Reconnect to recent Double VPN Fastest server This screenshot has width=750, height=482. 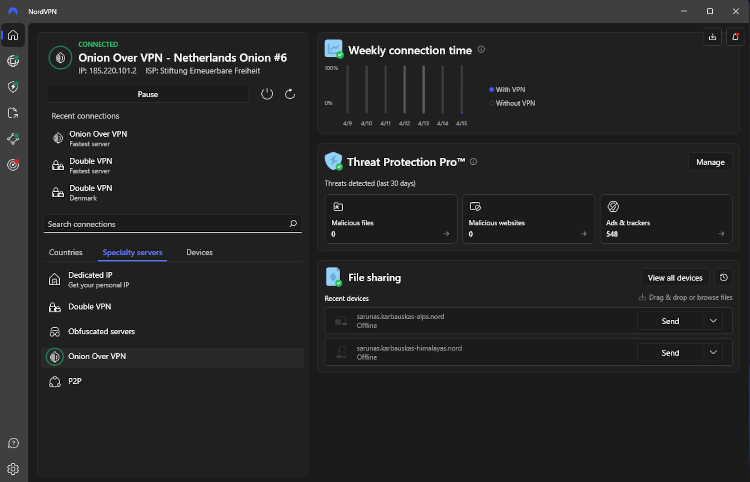pos(173,165)
